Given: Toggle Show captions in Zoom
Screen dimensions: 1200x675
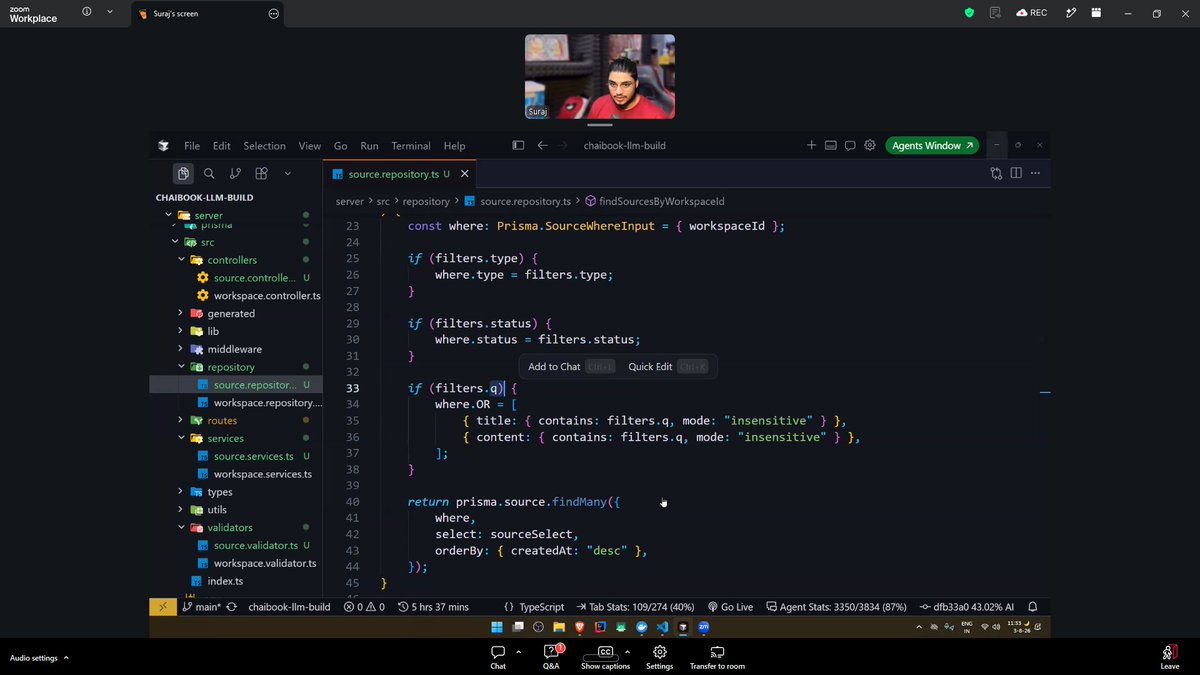Looking at the screenshot, I should [x=605, y=657].
